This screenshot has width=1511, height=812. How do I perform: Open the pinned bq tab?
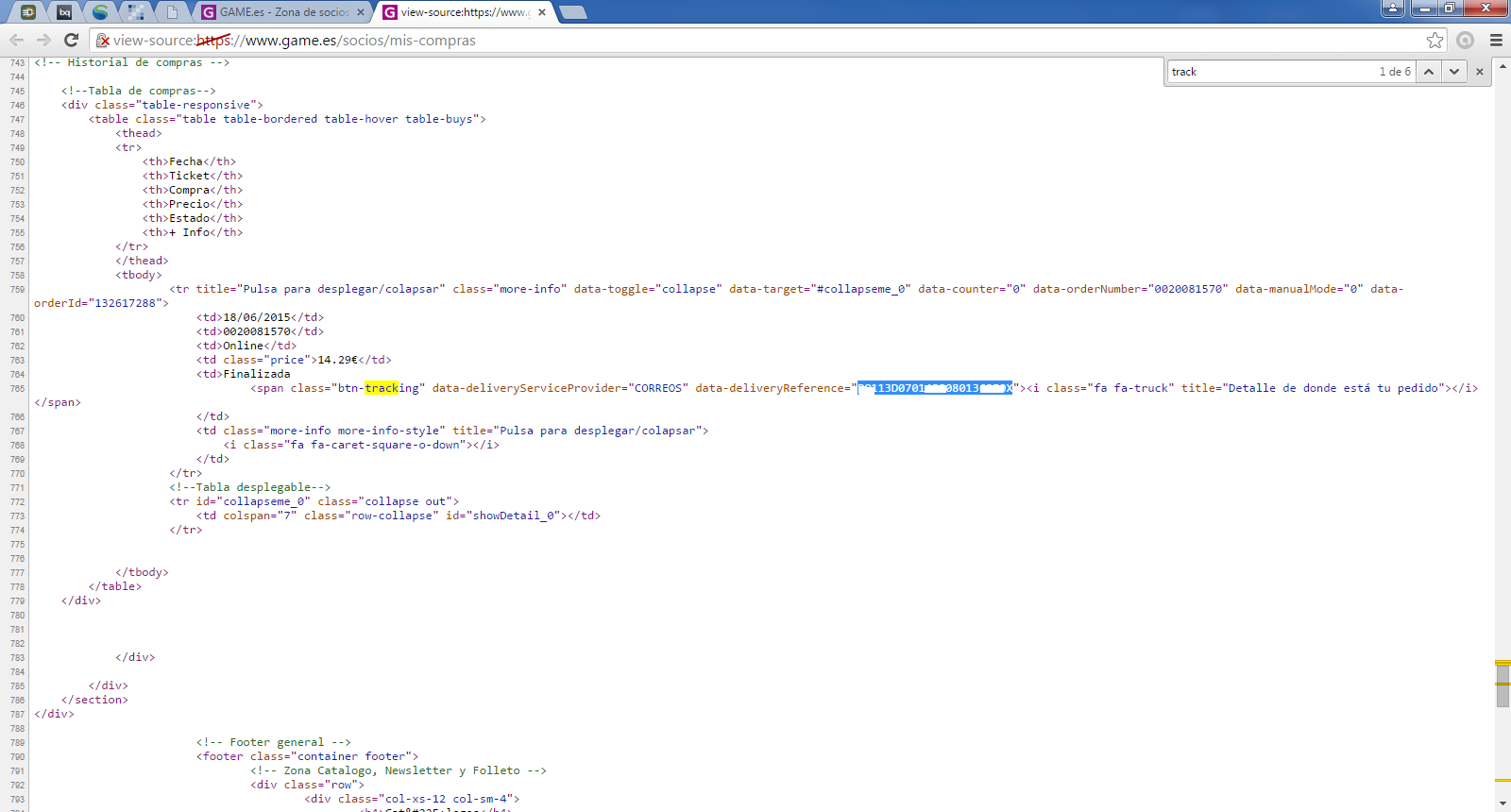64,12
